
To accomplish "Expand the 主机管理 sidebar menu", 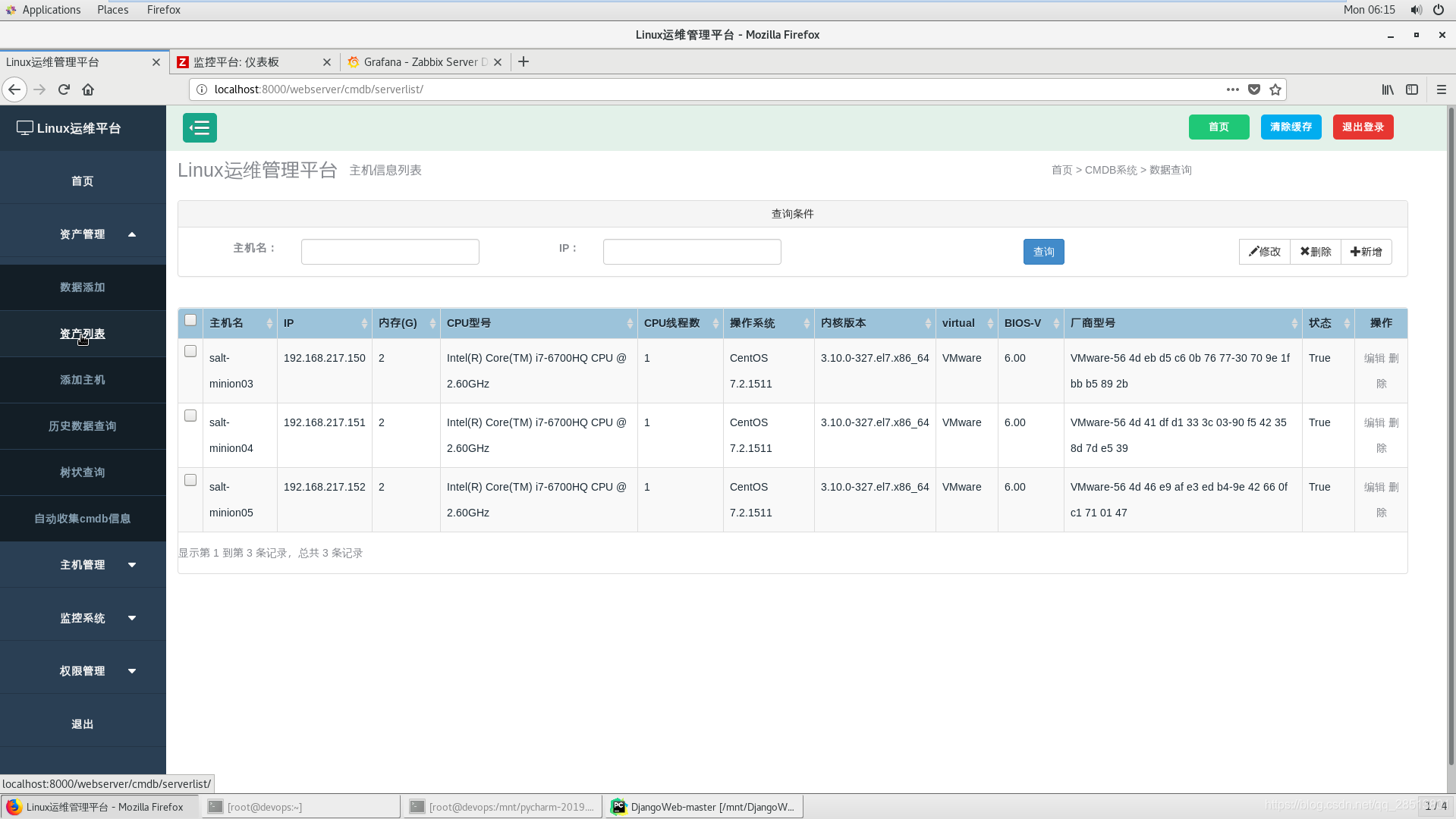I will point(83,565).
